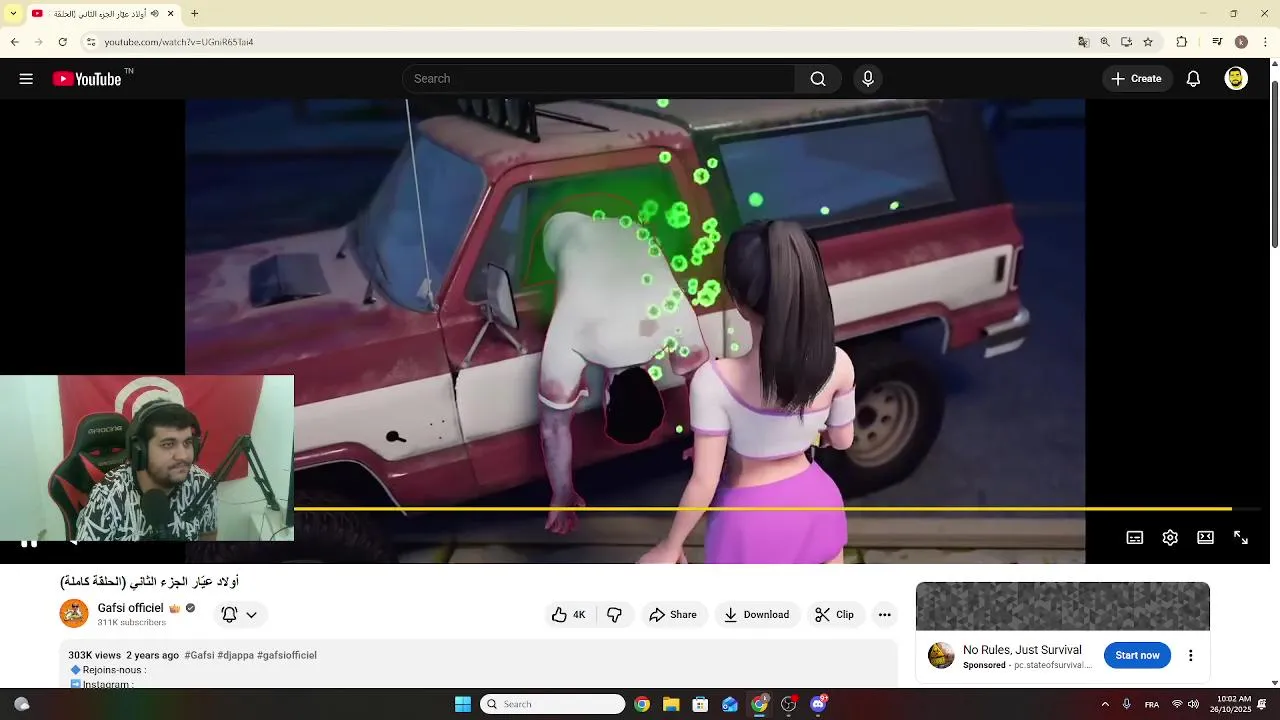The image size is (1280, 720).
Task: Open the Gafsi officiel channel name
Action: [130, 608]
